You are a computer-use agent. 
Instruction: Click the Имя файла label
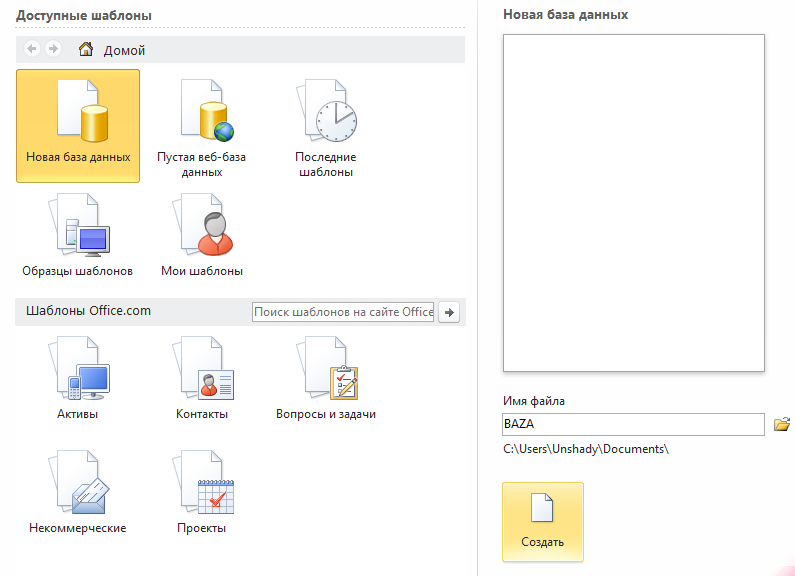pyautogui.click(x=534, y=401)
